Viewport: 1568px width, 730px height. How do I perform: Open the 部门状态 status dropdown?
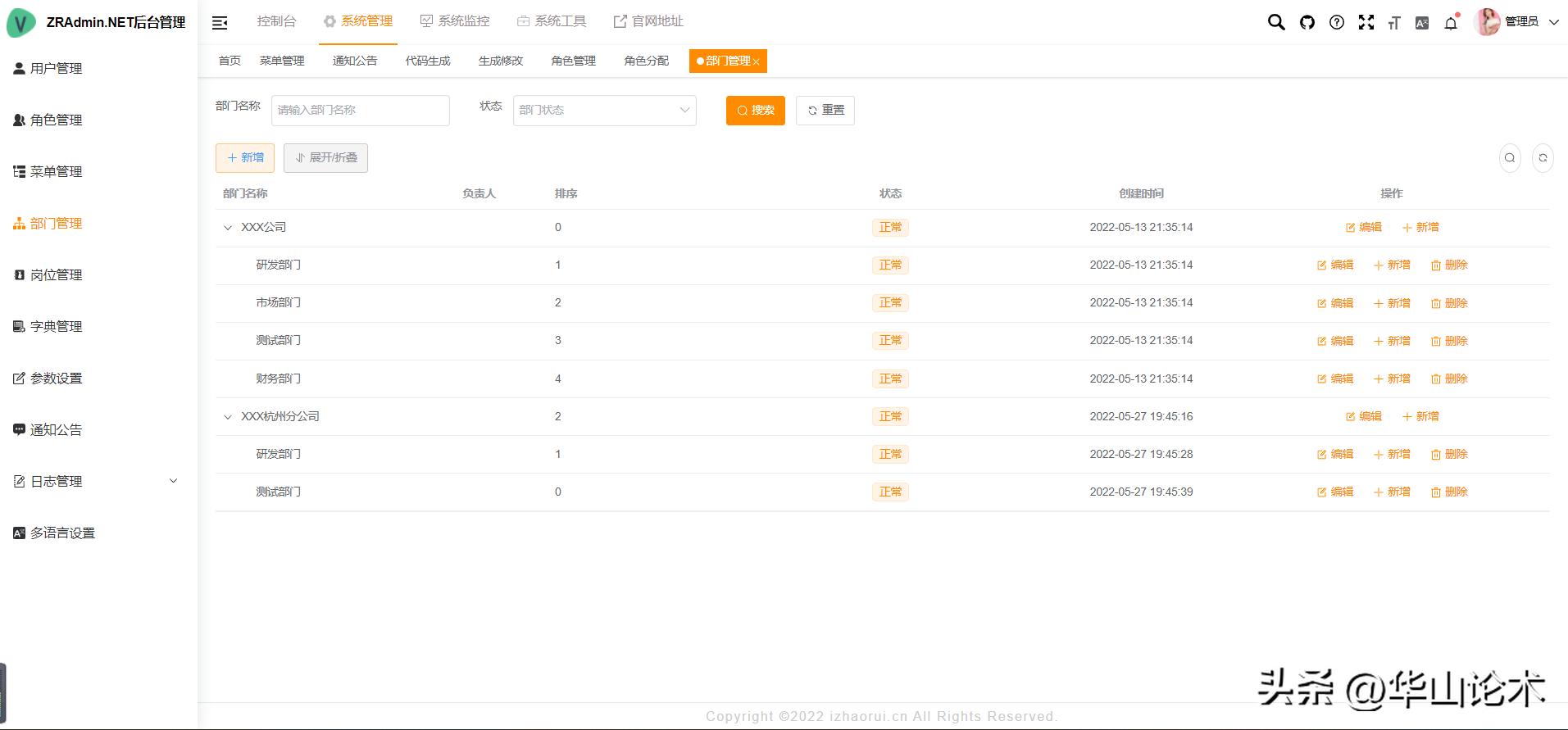[x=604, y=111]
